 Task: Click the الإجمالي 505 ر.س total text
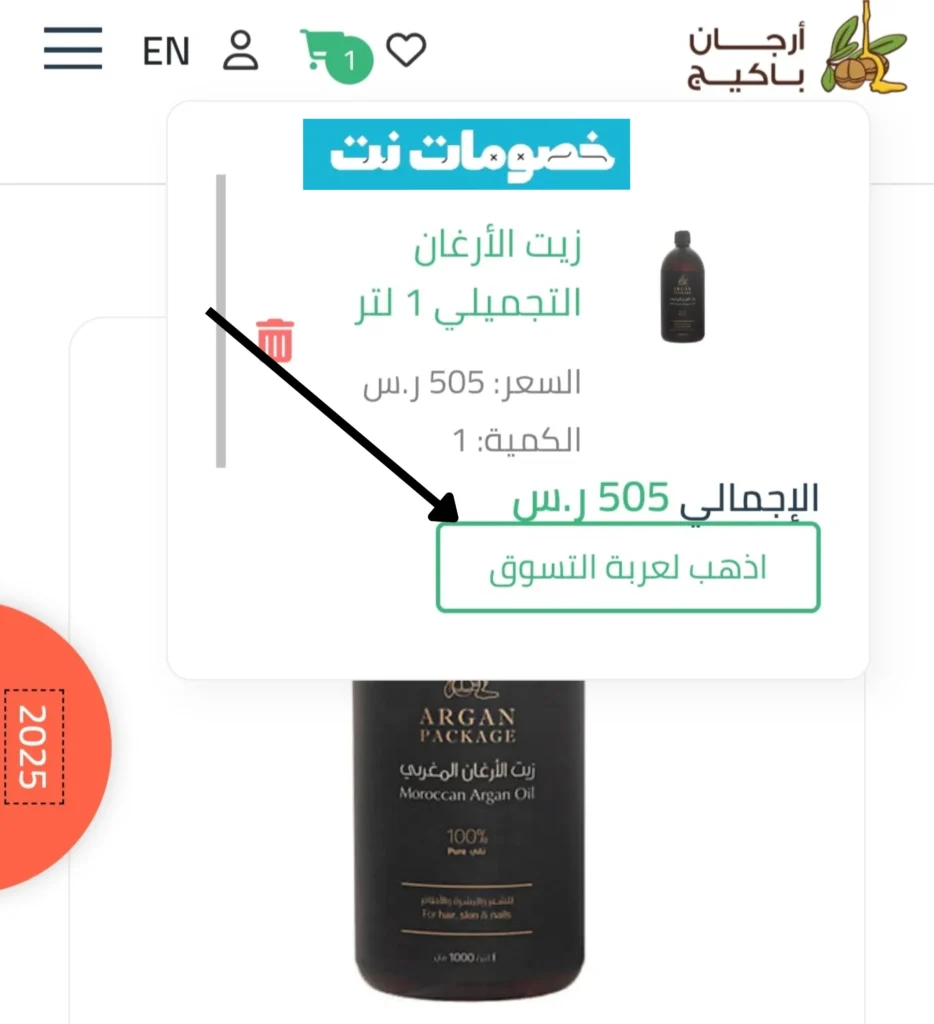665,500
